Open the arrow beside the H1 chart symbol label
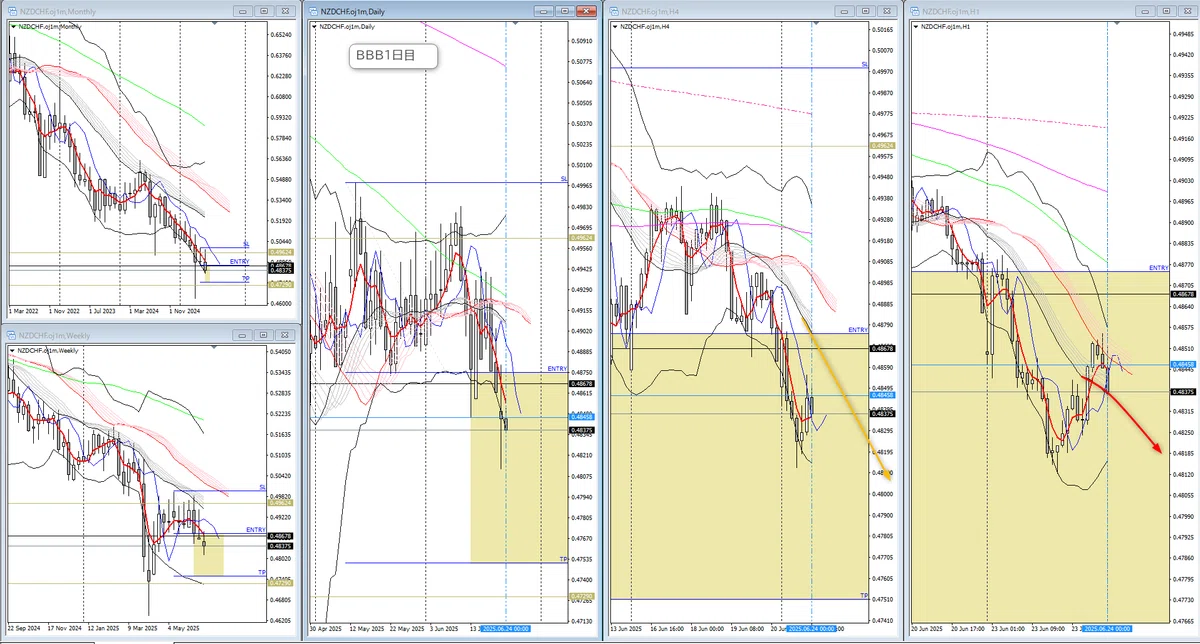This screenshot has width=1200, height=644. point(916,26)
